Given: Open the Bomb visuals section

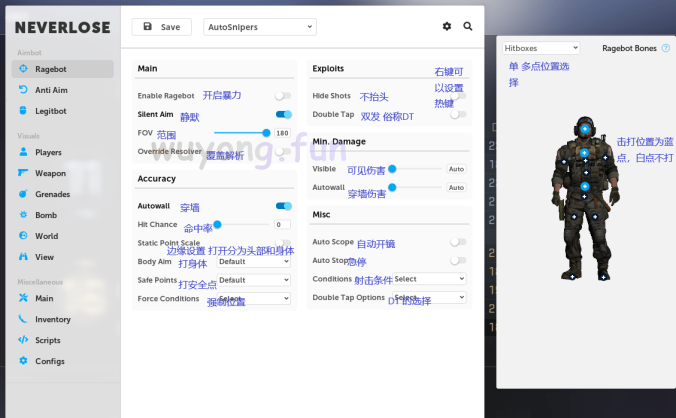Looking at the screenshot, I should pos(46,215).
